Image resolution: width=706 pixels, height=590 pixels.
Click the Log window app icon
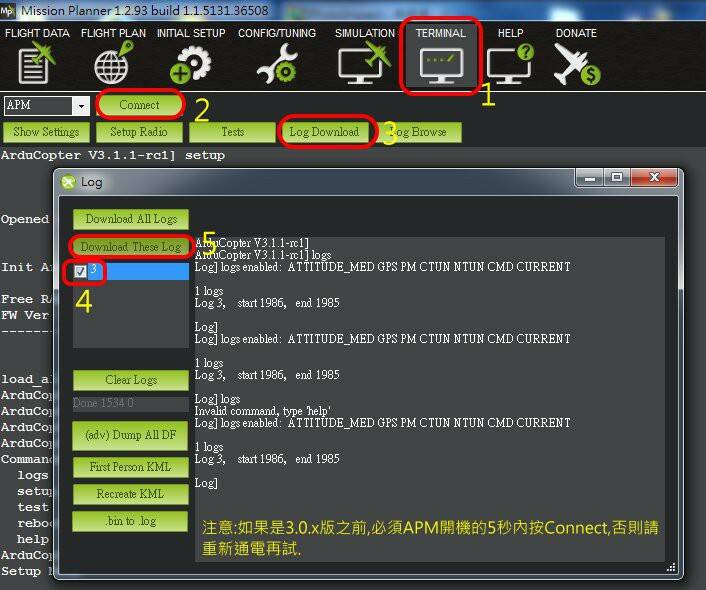tap(68, 182)
